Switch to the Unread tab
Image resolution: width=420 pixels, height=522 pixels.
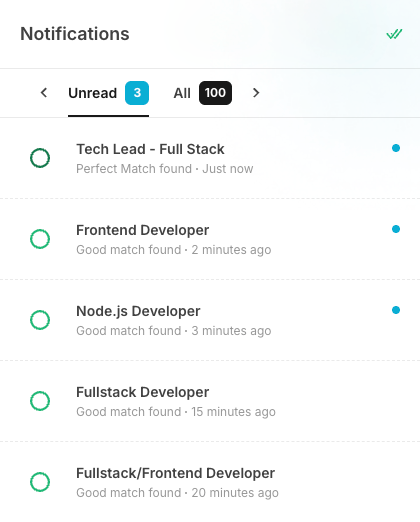coord(108,93)
